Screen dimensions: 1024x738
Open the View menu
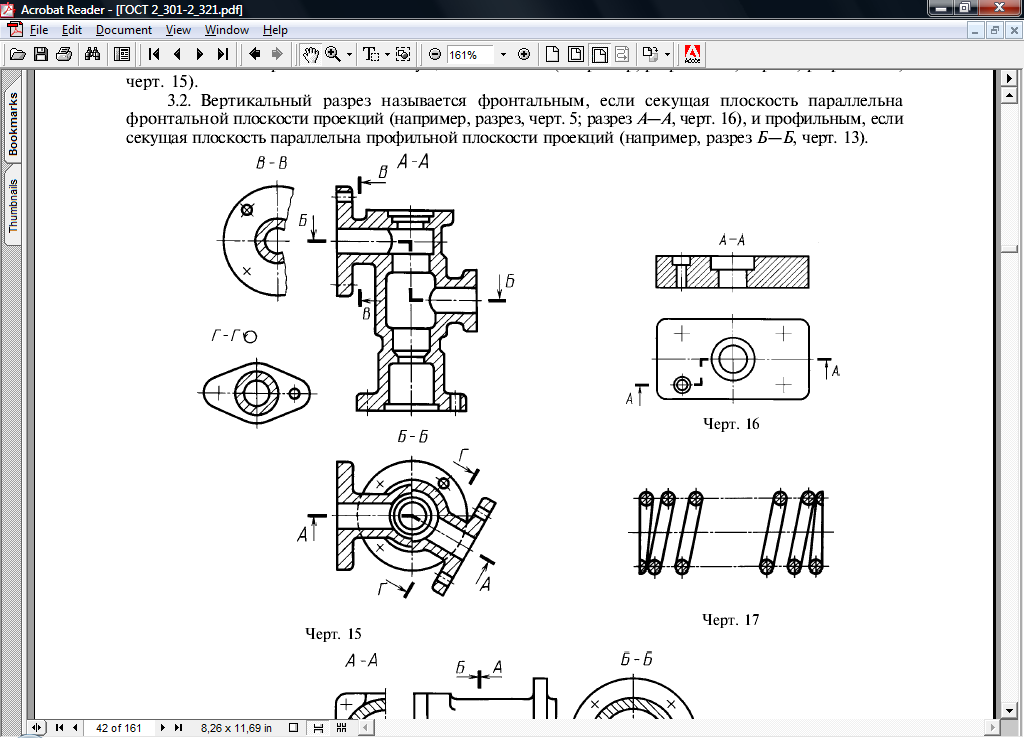pyautogui.click(x=178, y=30)
